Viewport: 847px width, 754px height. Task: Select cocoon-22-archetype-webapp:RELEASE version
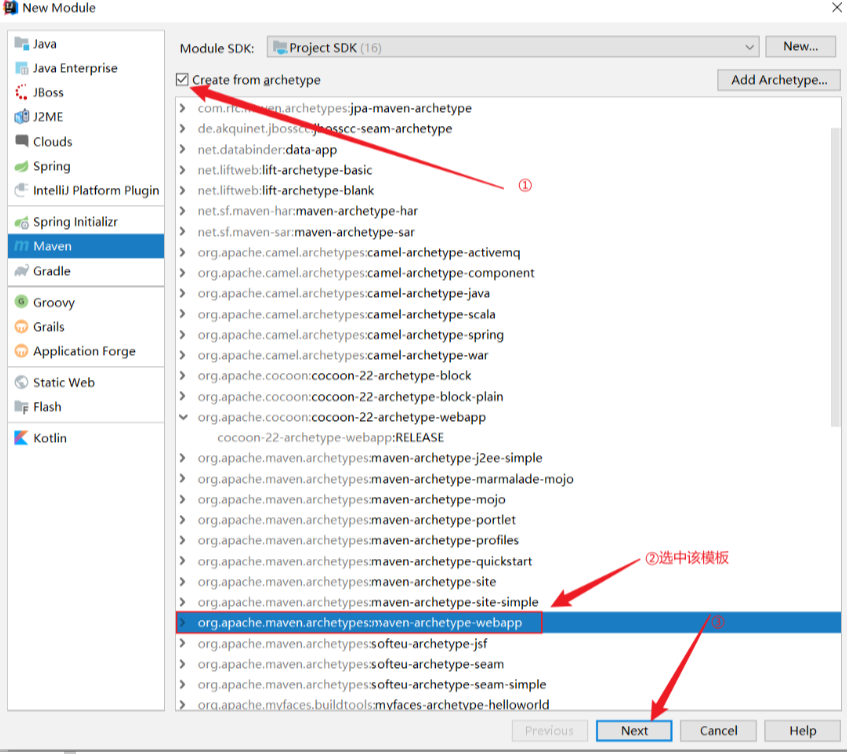tap(331, 437)
